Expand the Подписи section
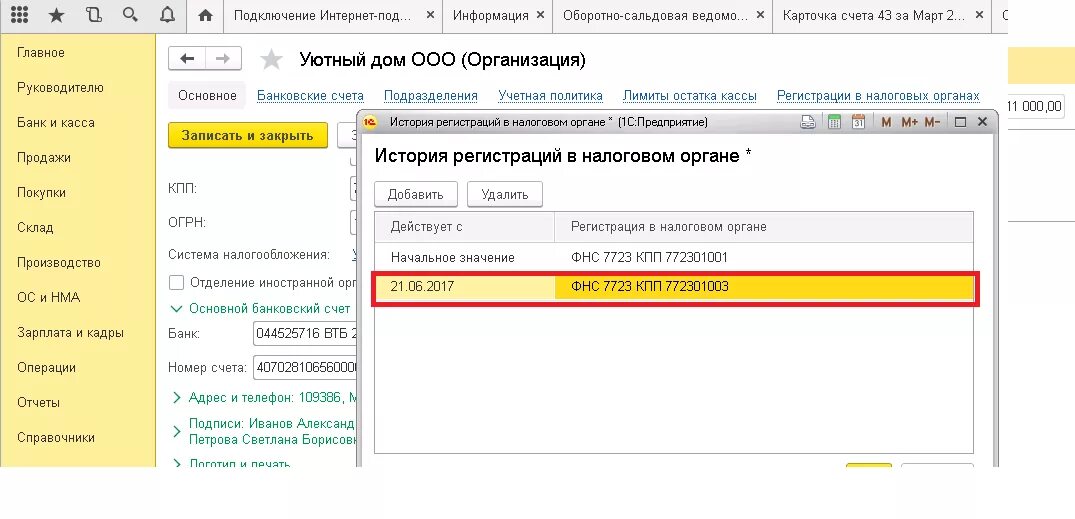Image resolution: width=1075 pixels, height=519 pixels. click(x=177, y=431)
